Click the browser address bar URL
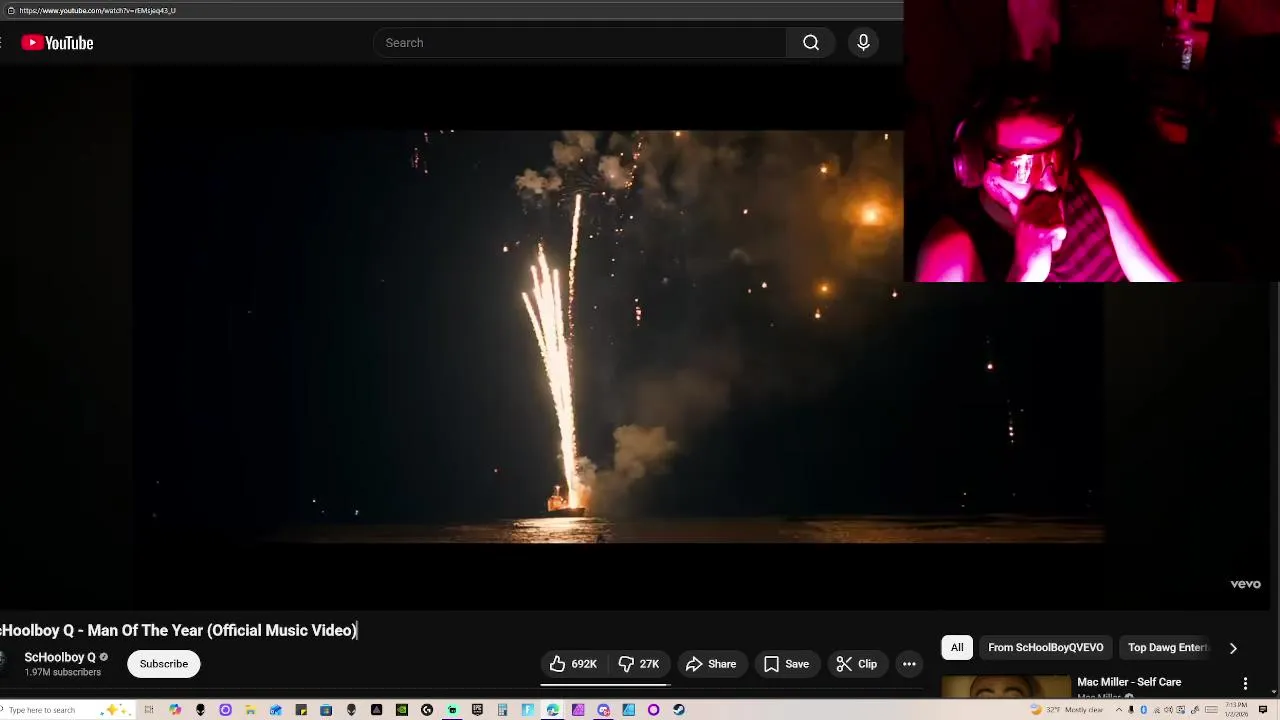This screenshot has height=720, width=1280. 97,10
